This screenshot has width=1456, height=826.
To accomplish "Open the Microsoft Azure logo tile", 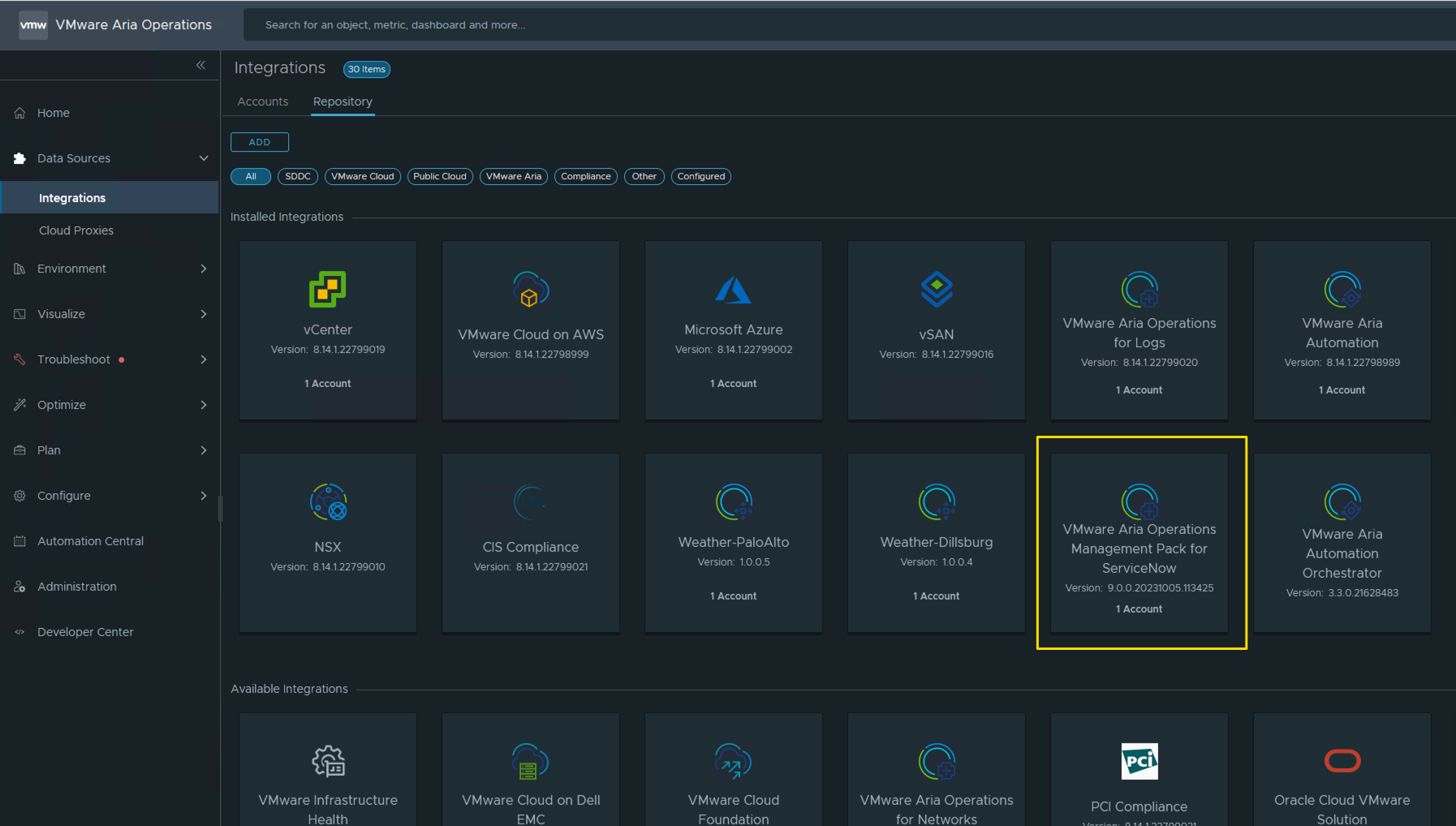I will point(733,290).
